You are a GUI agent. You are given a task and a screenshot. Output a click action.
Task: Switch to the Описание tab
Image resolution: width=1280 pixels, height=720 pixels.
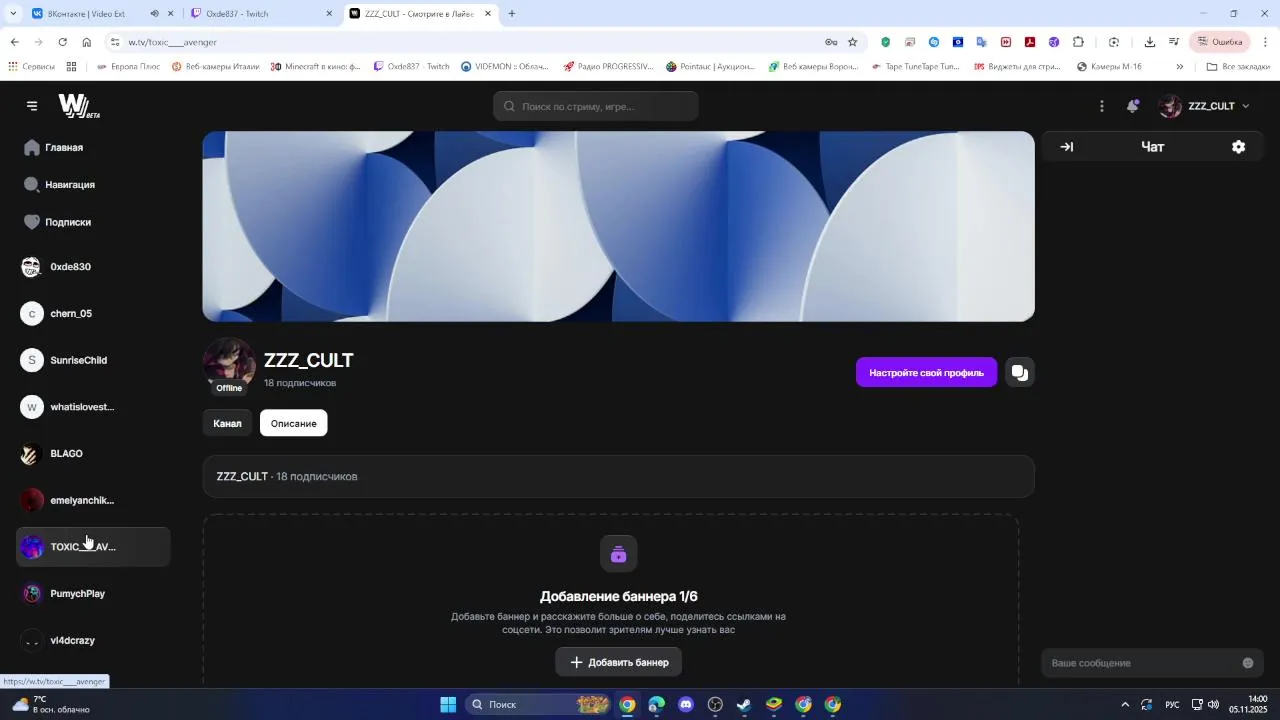tap(293, 423)
